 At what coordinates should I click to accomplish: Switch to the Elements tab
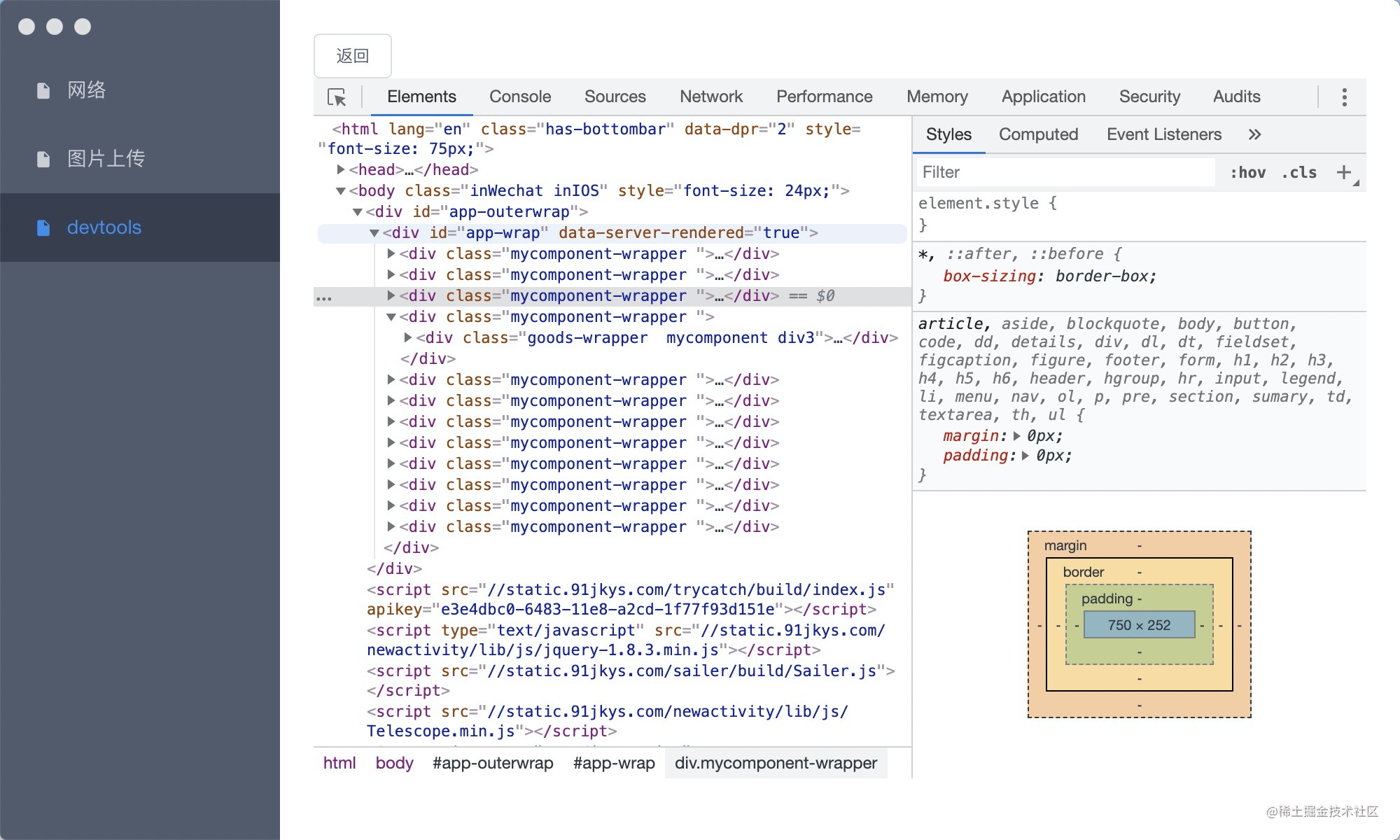tap(421, 97)
